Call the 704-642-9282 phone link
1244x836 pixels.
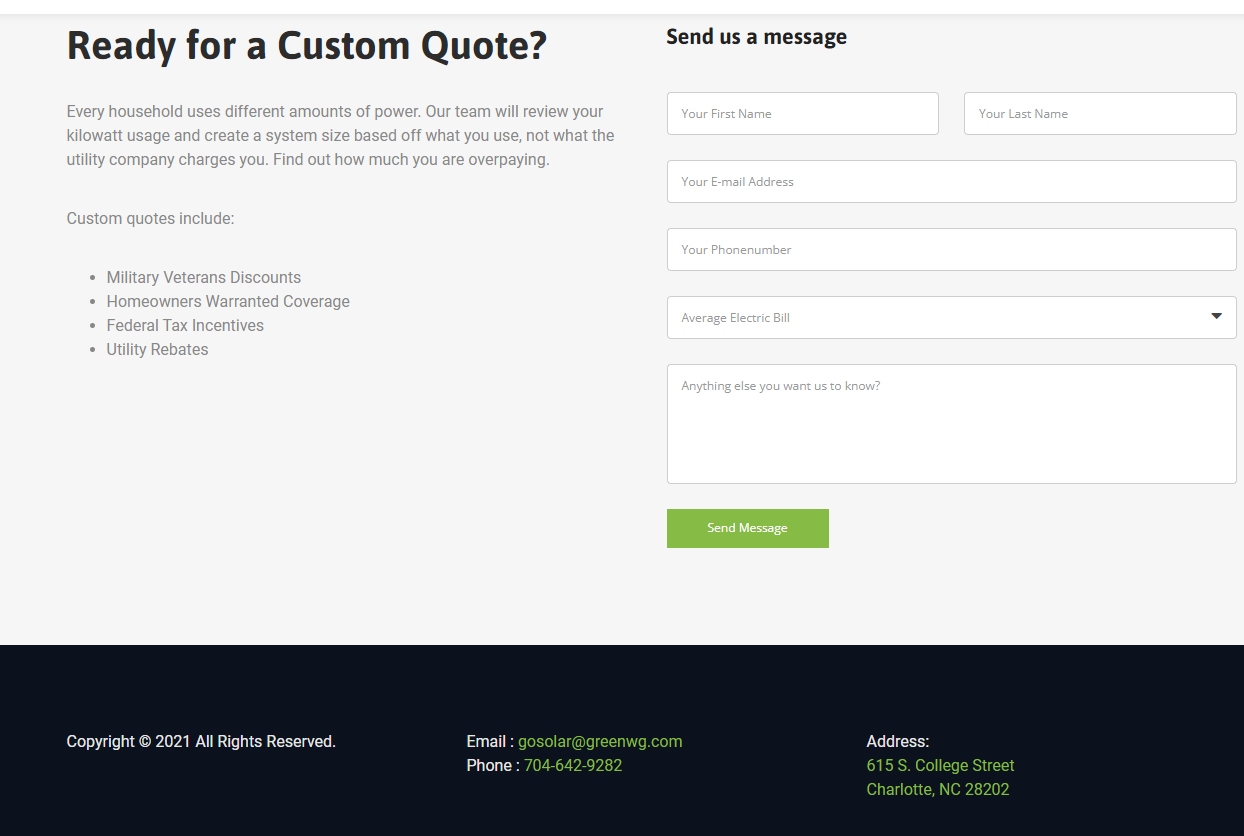573,766
